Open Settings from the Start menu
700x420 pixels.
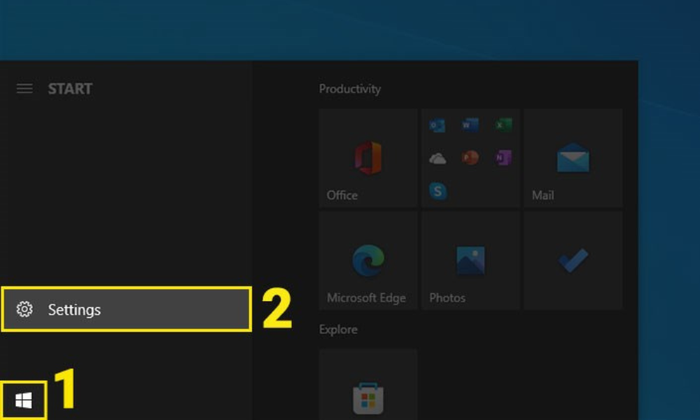pyautogui.click(x=125, y=310)
